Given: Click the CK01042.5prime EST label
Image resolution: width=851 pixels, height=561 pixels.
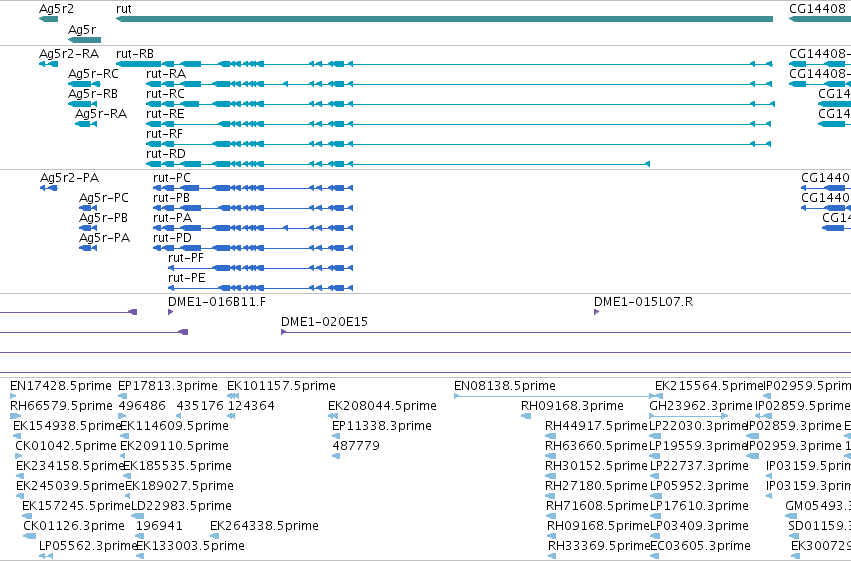Looking at the screenshot, I should coord(66,447).
